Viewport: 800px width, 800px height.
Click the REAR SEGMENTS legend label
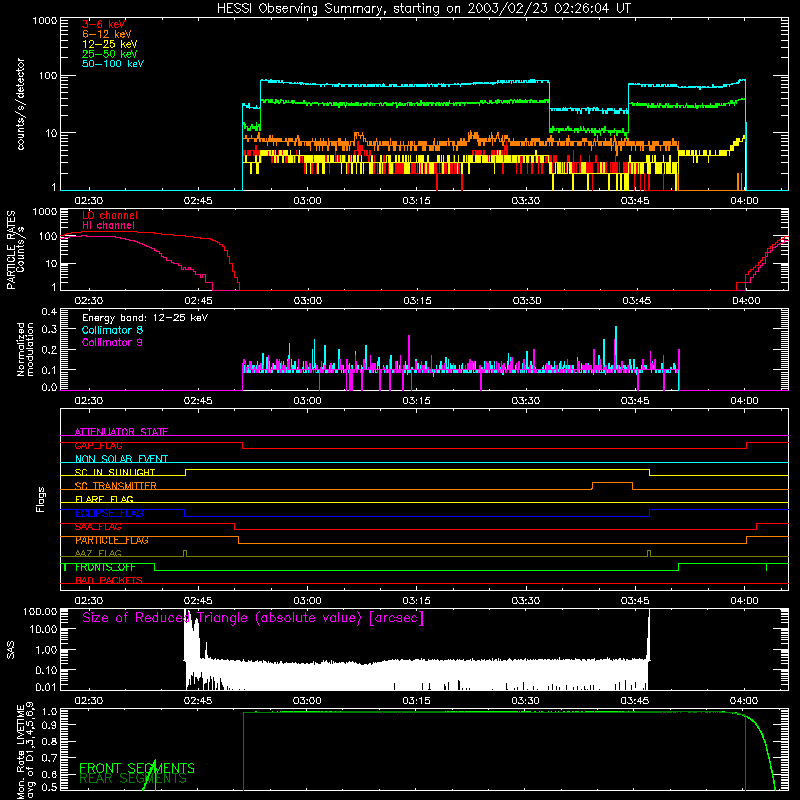pos(133,778)
